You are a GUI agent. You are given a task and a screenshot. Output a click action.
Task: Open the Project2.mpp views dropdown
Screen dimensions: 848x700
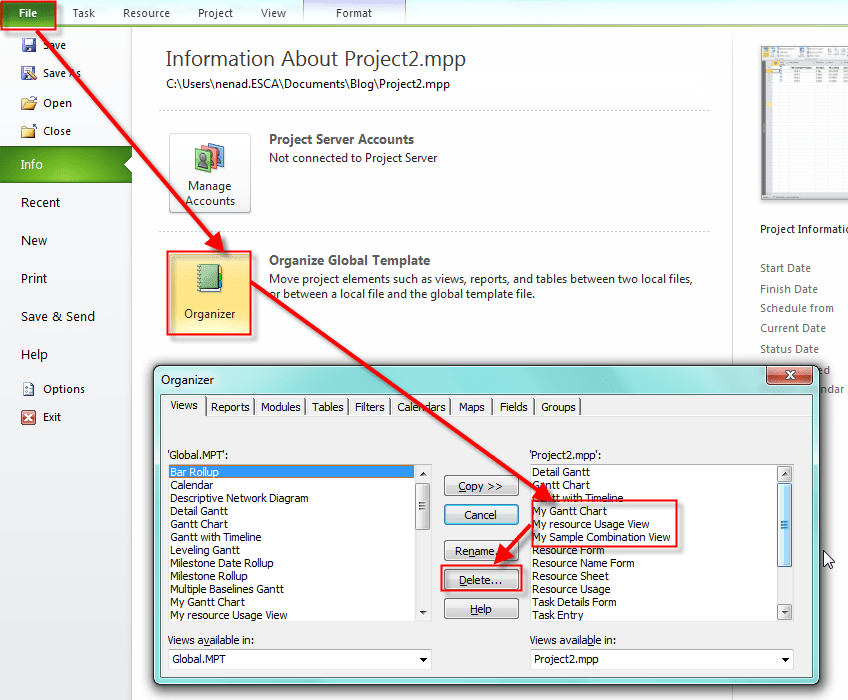pos(660,659)
